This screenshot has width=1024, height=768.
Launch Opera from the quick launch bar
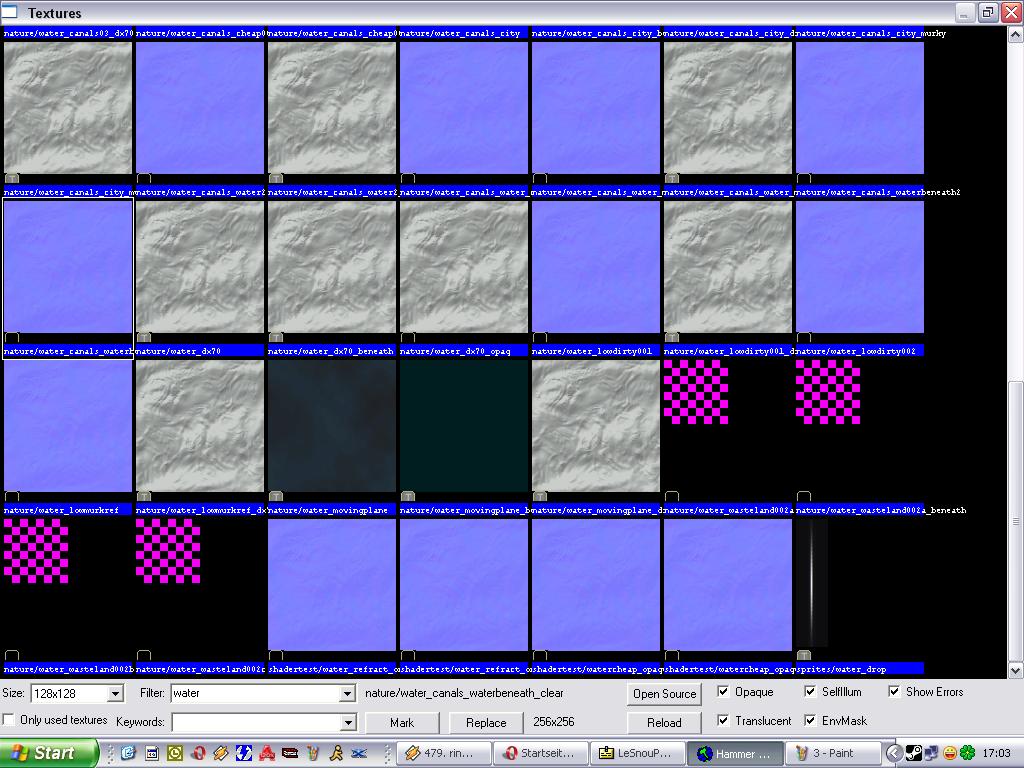pos(199,753)
